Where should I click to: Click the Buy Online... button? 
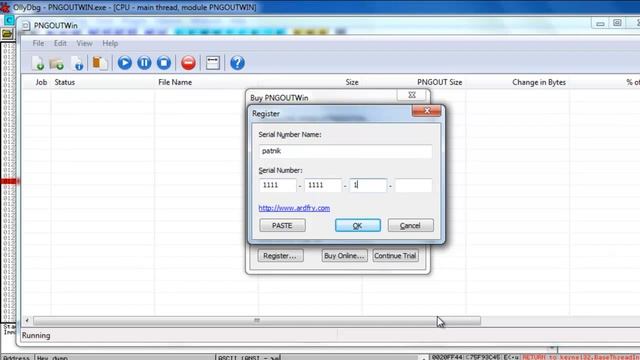(x=344, y=256)
